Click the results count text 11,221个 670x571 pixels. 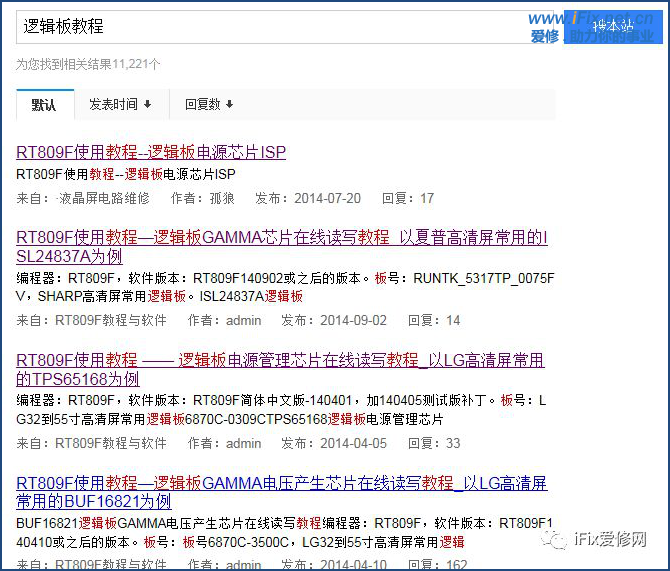point(136,64)
